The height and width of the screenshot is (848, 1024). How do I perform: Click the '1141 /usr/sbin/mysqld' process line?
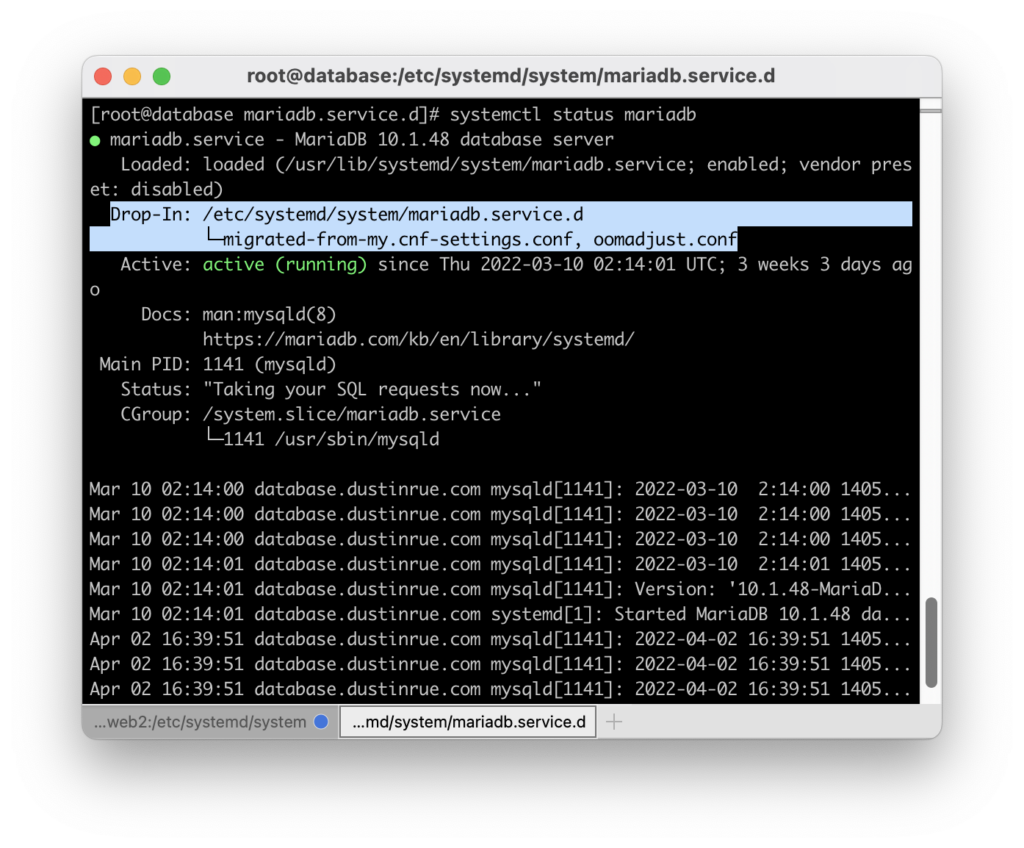pos(331,439)
